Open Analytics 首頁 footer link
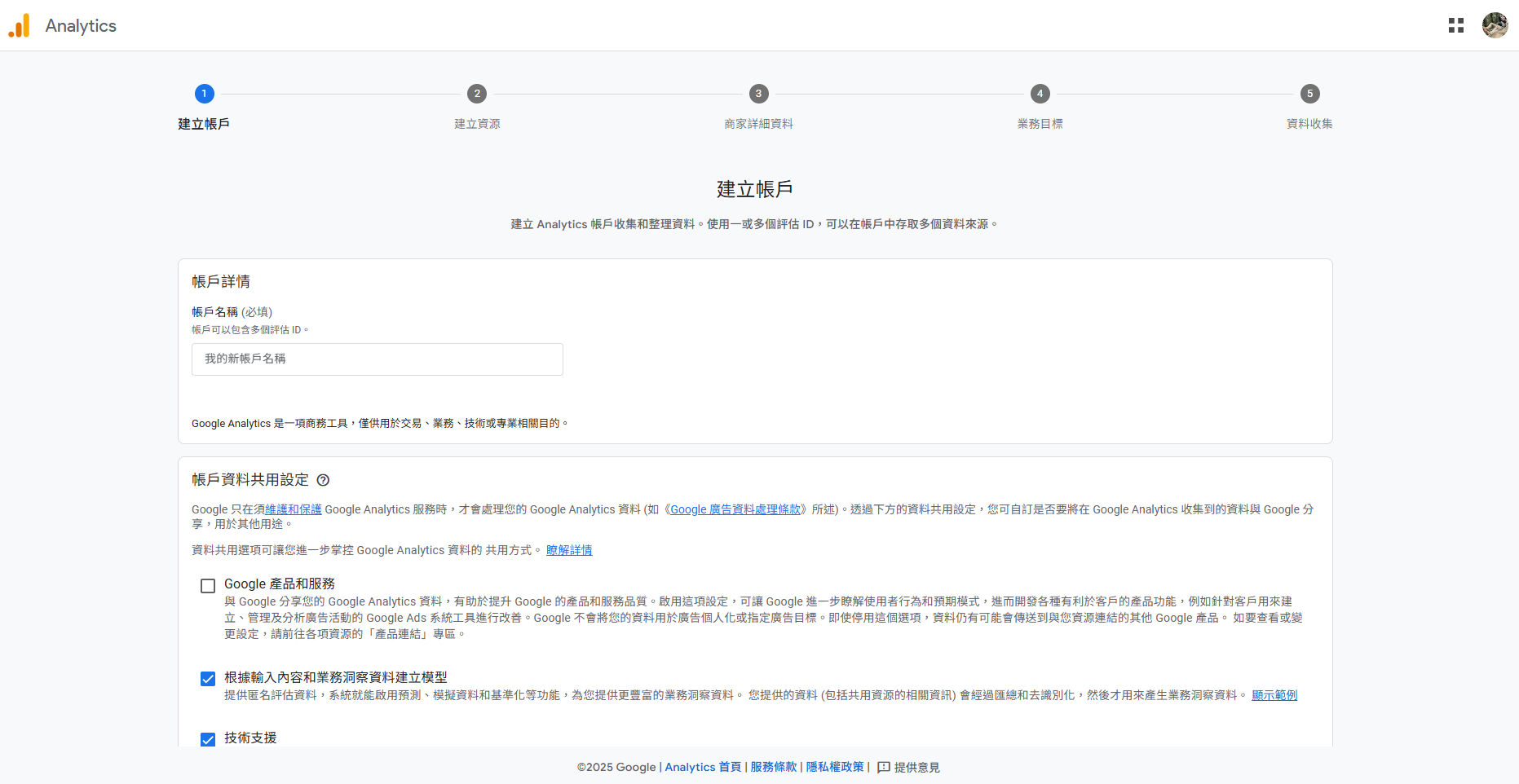This screenshot has height=784, width=1519. [703, 767]
